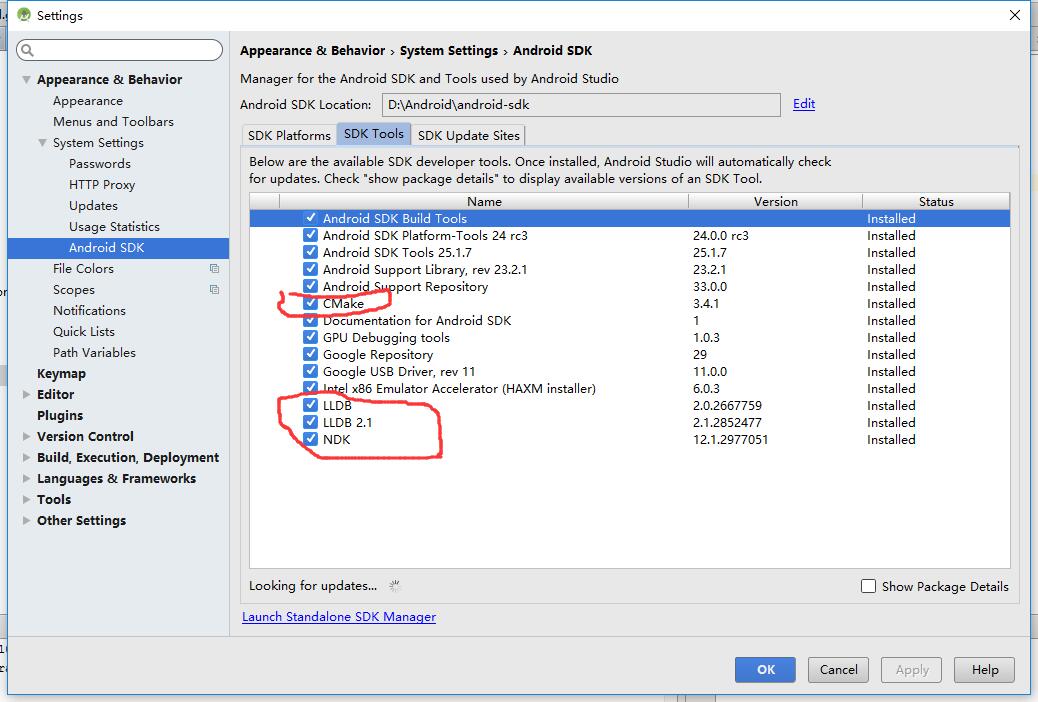Open File Colors settings
The image size is (1038, 702).
(x=83, y=269)
